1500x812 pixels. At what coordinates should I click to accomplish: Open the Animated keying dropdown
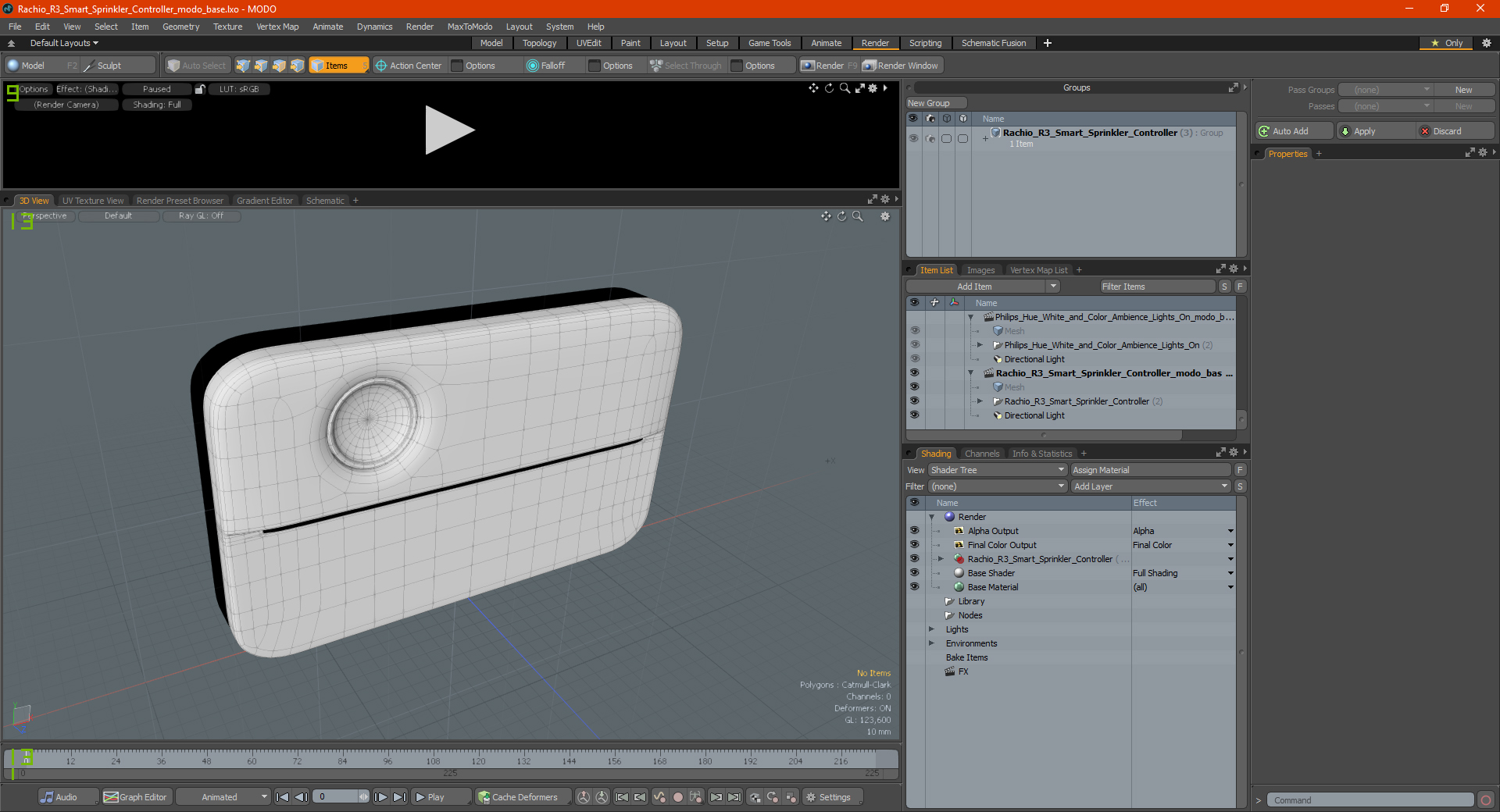(x=223, y=797)
